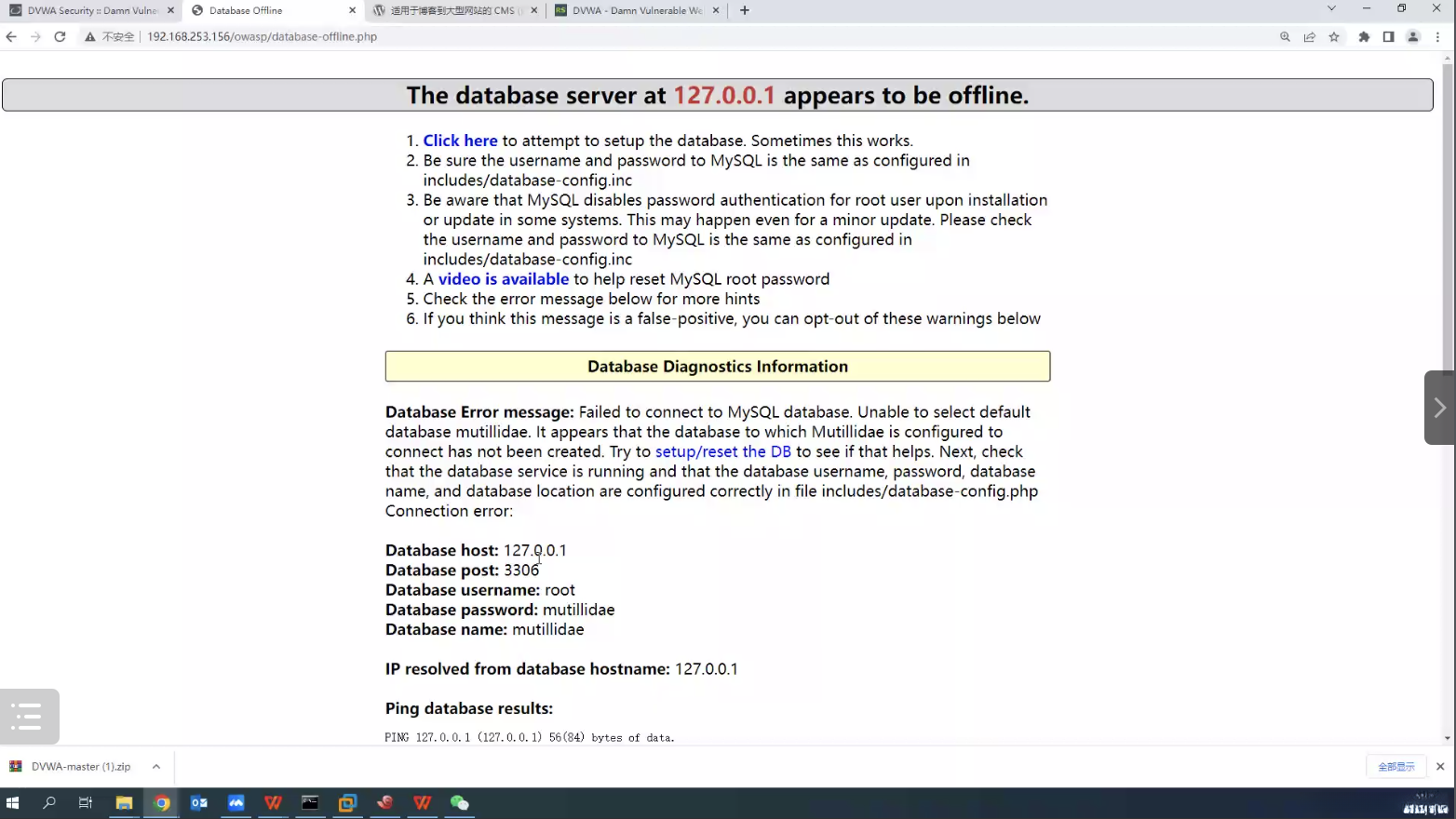
Task: Open WeChat from the taskbar
Action: [459, 802]
